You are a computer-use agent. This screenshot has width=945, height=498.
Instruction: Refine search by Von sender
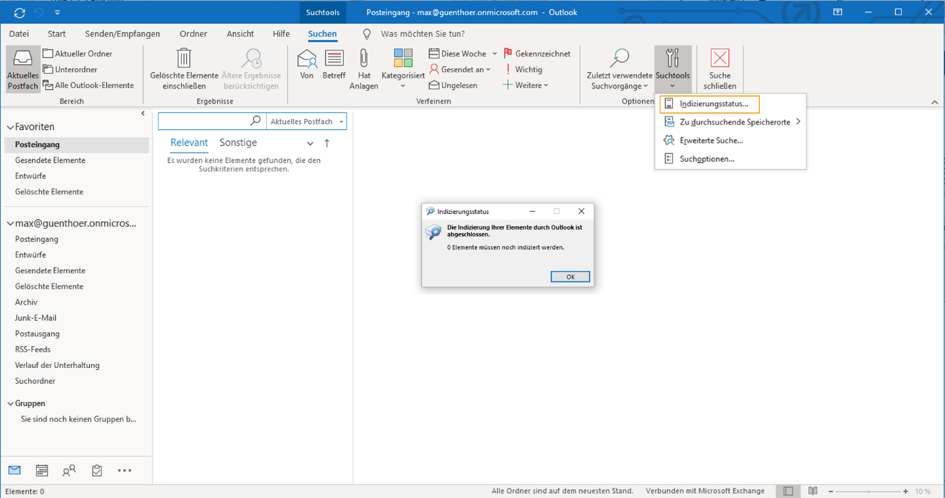tap(307, 65)
